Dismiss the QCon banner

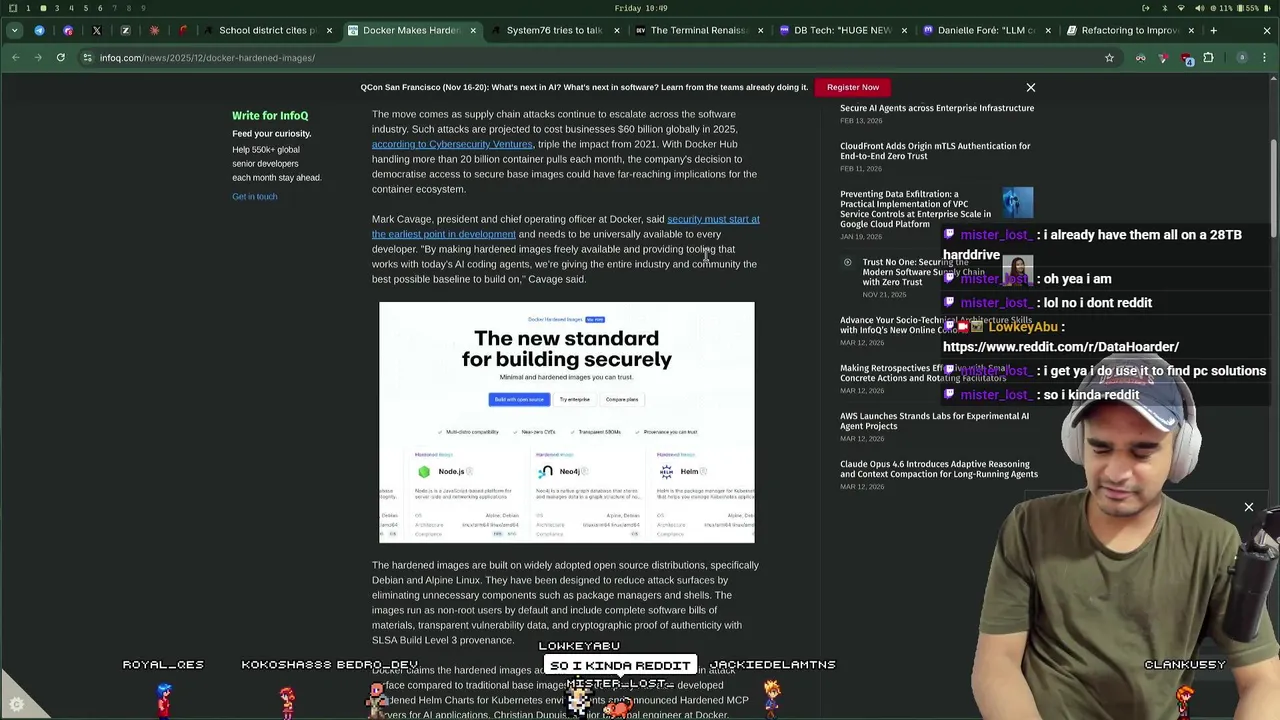click(1031, 87)
